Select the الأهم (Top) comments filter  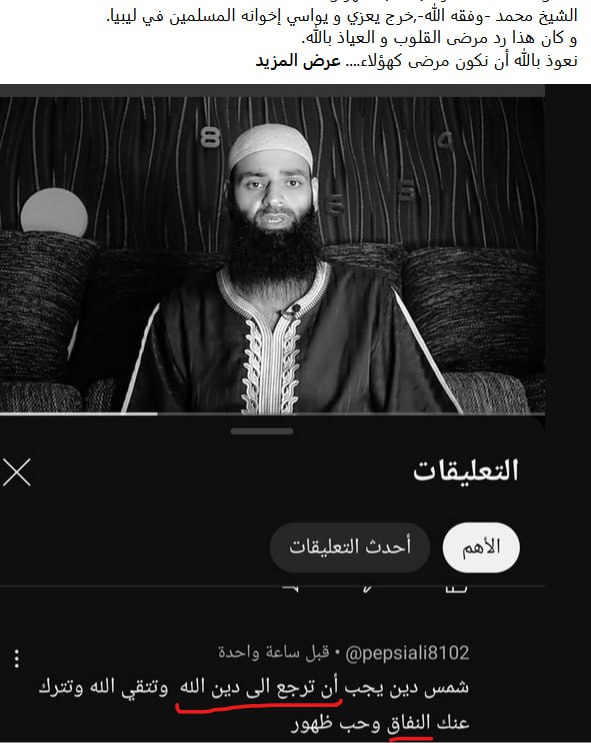tap(481, 547)
